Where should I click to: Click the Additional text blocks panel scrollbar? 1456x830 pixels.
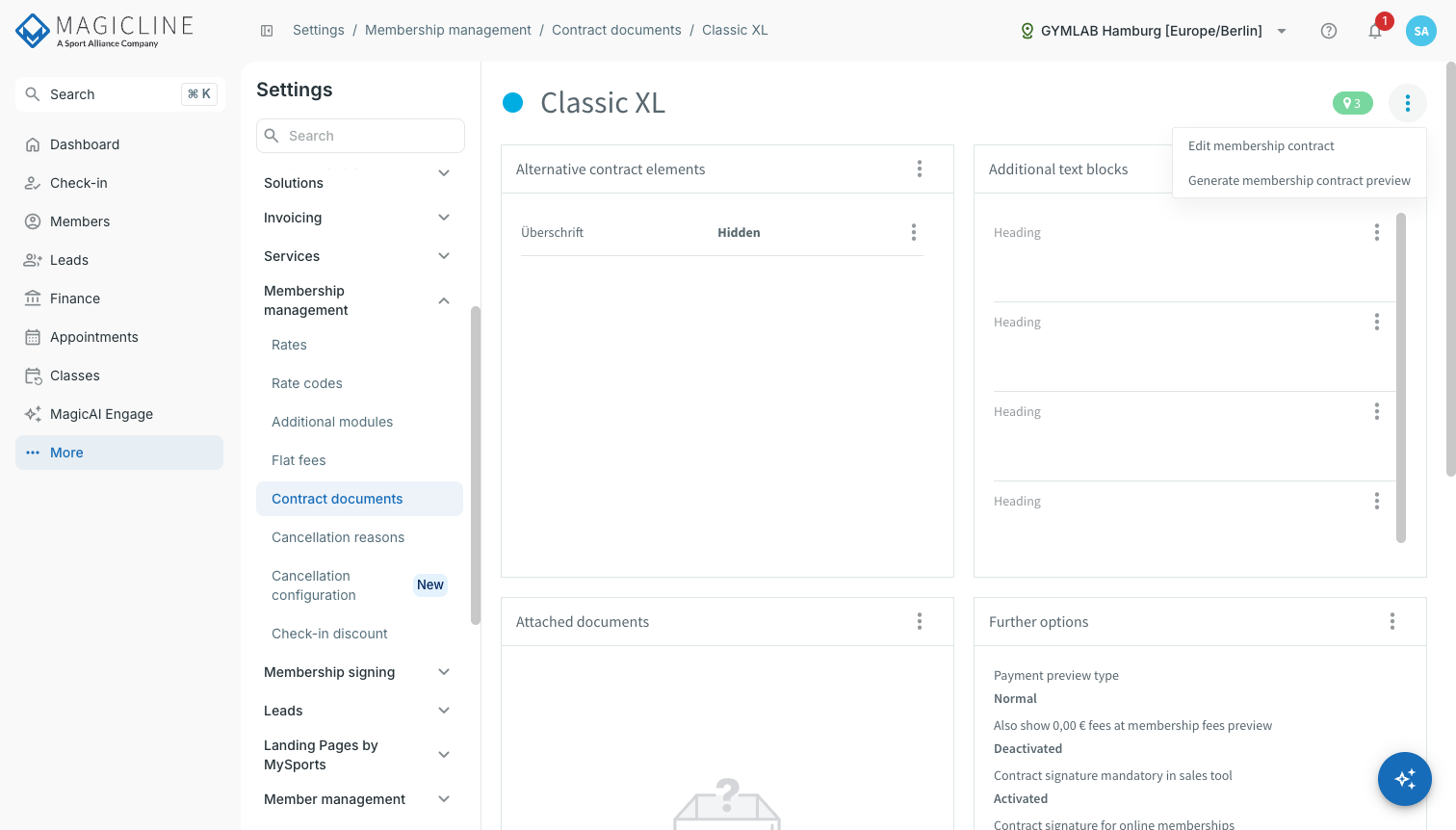click(1401, 377)
